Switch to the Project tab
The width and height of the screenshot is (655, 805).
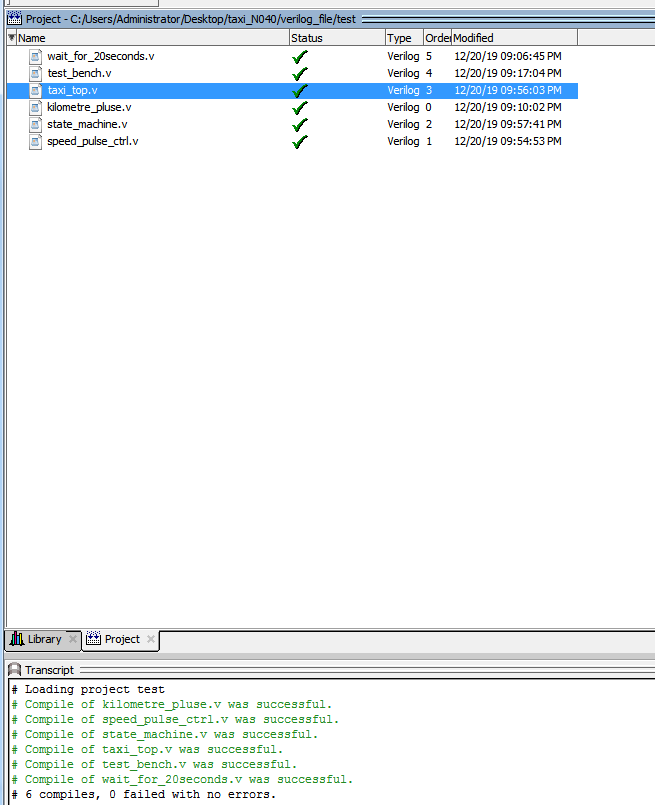(x=122, y=639)
